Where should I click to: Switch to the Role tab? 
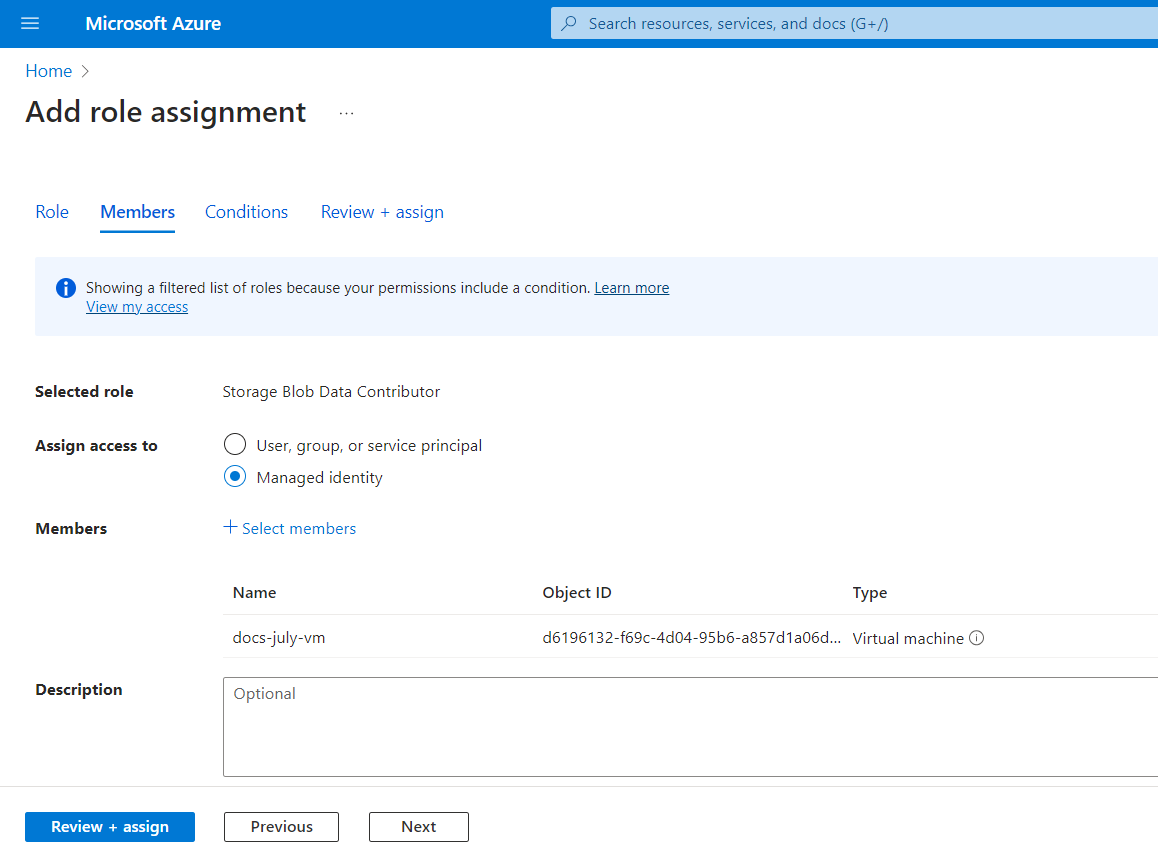pyautogui.click(x=52, y=212)
